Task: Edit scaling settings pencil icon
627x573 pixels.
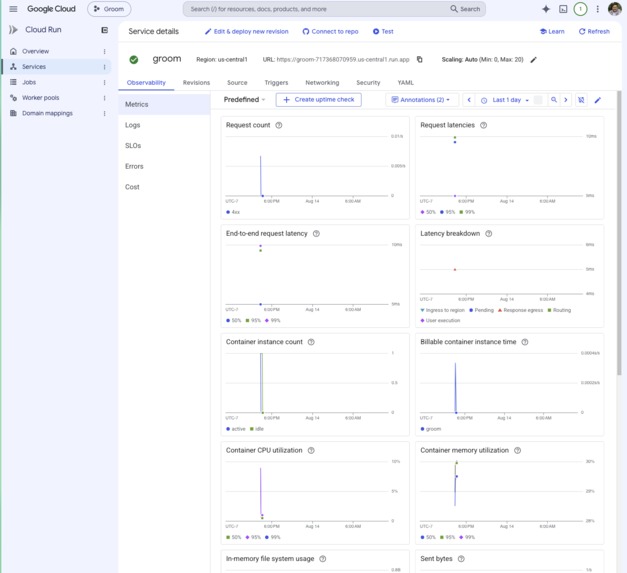Action: [x=533, y=60]
